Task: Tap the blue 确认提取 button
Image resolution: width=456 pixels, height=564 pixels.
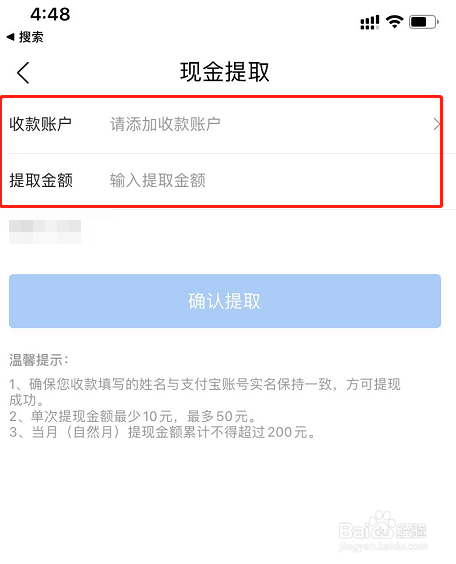Action: click(x=225, y=301)
